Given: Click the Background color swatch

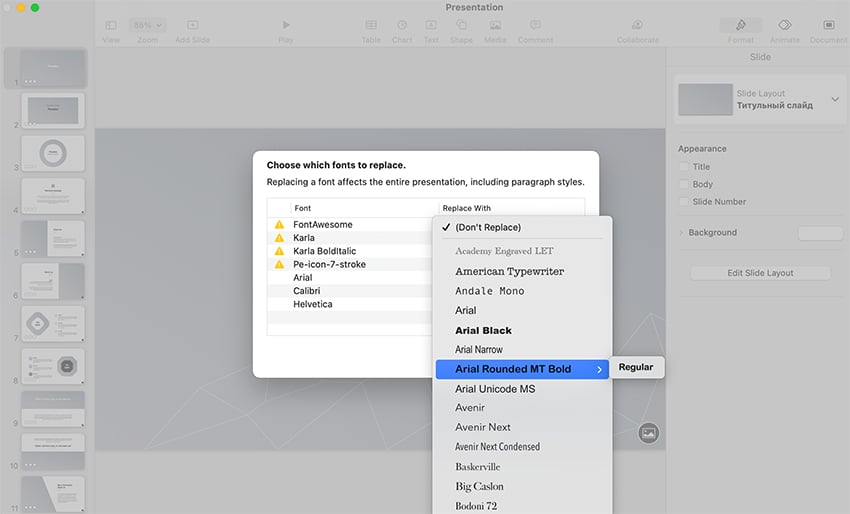Looking at the screenshot, I should click(819, 233).
